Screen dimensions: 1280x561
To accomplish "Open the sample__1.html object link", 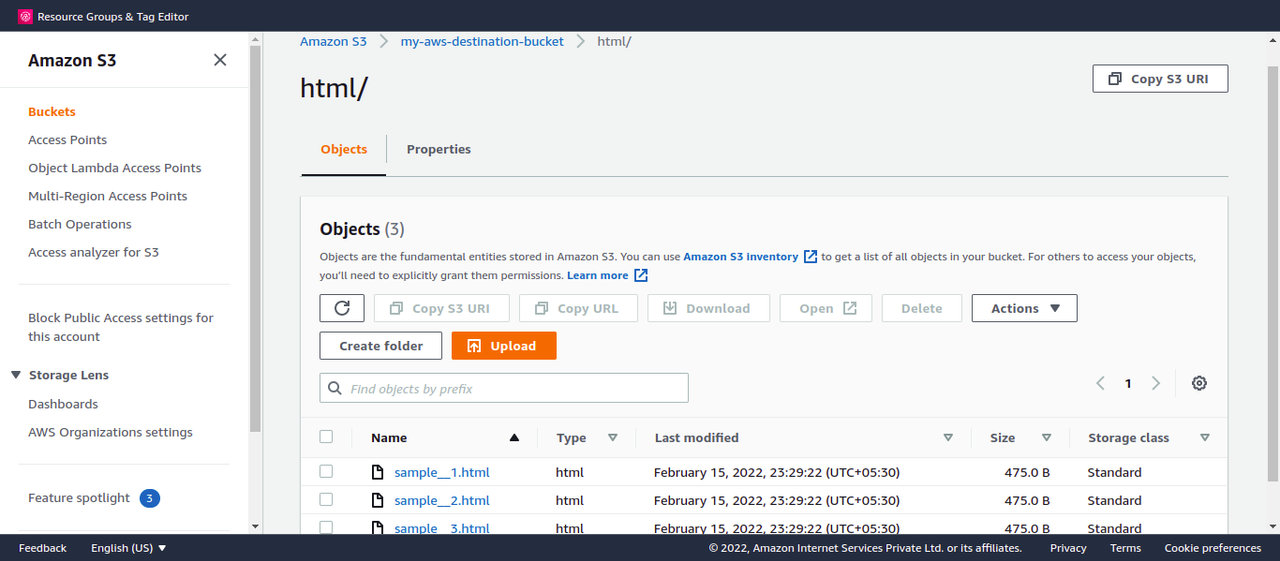I will tap(442, 472).
